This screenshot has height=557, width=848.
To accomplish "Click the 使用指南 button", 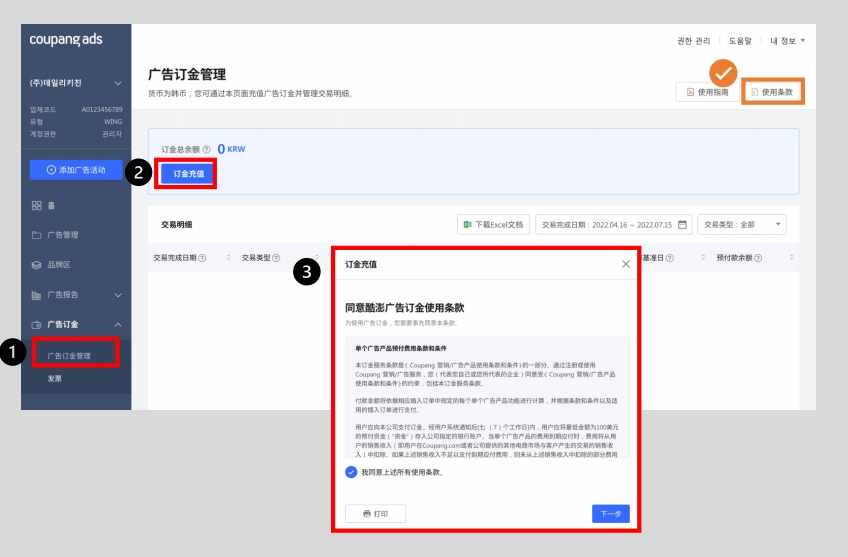I will click(x=707, y=92).
